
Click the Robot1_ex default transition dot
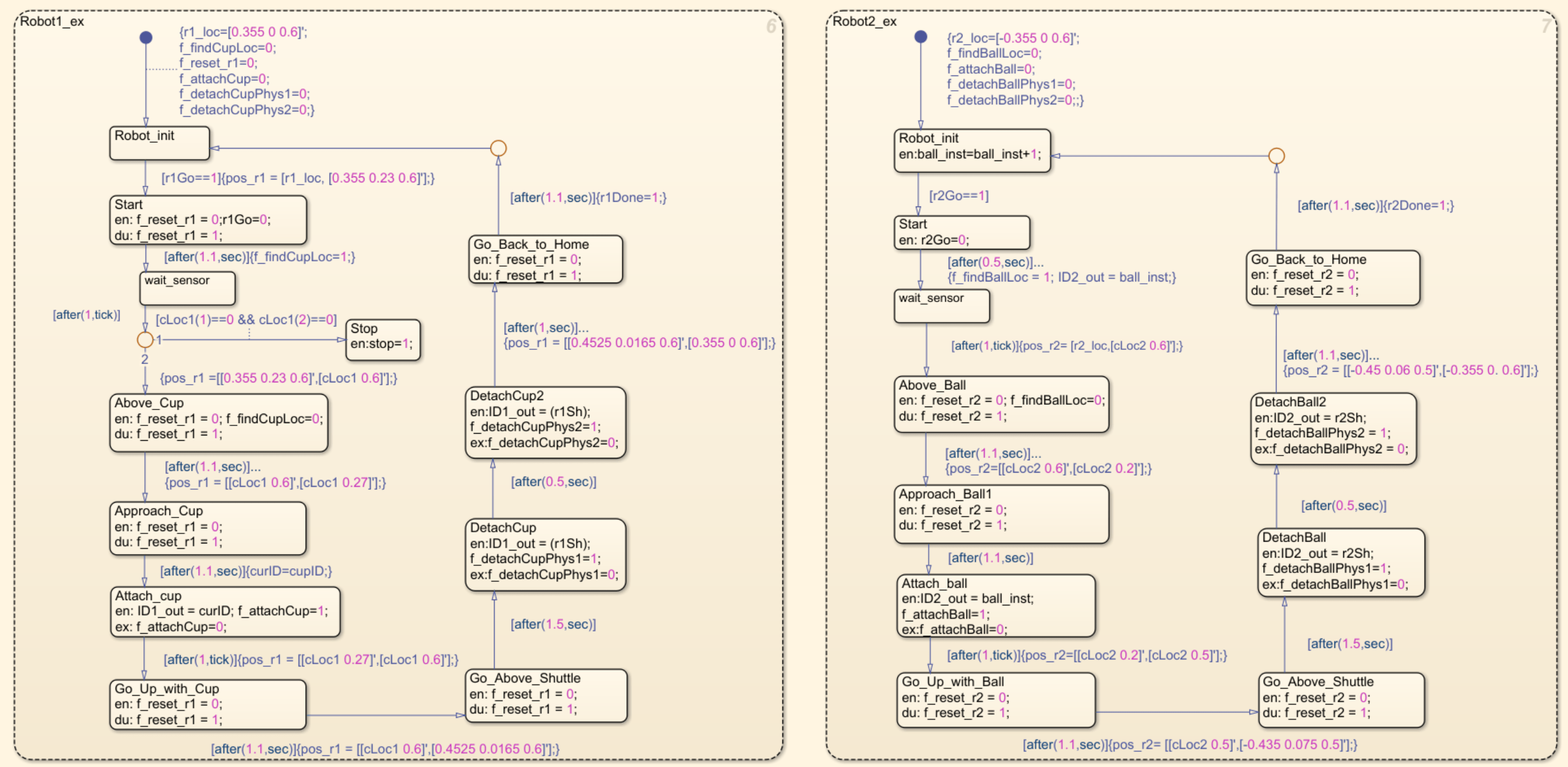146,38
